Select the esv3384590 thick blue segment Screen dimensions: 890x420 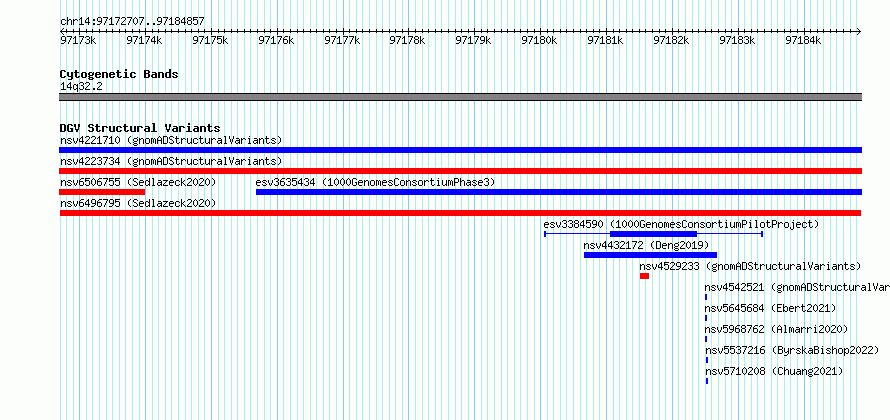tap(653, 234)
